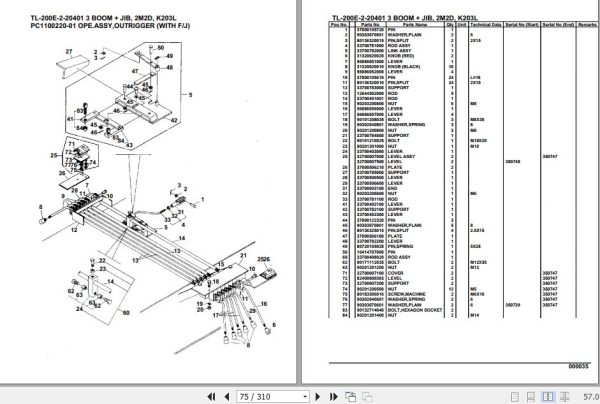Click the Pos.No. column header

[339, 24]
